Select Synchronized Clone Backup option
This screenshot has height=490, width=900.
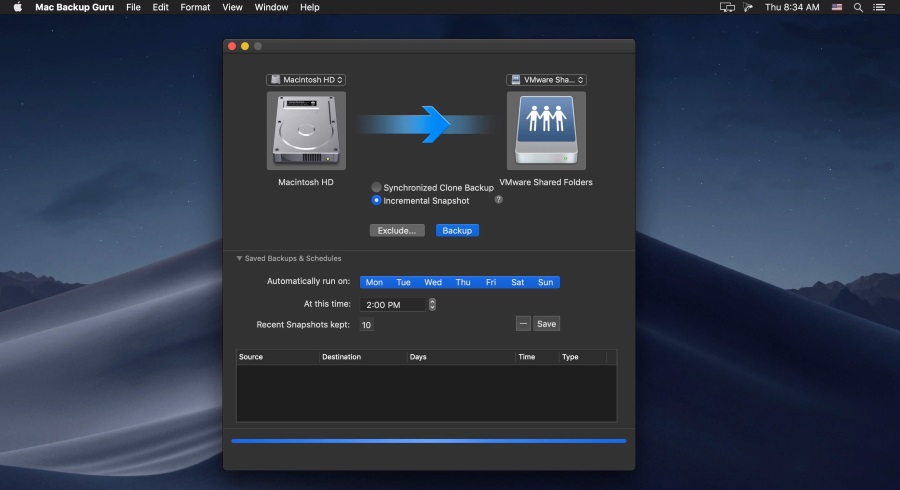[x=432, y=188]
